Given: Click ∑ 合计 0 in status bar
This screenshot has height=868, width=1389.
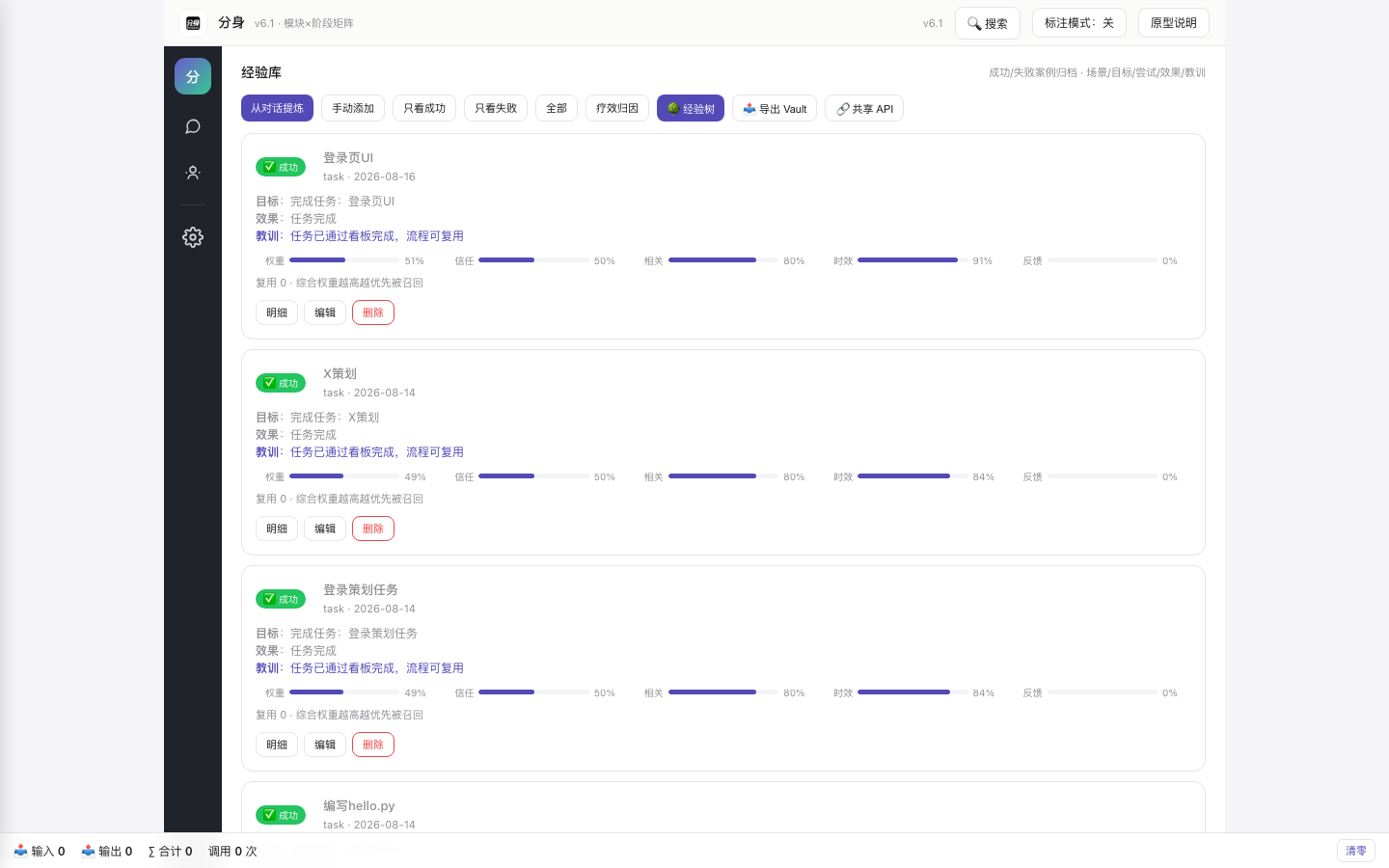Looking at the screenshot, I should [x=170, y=851].
